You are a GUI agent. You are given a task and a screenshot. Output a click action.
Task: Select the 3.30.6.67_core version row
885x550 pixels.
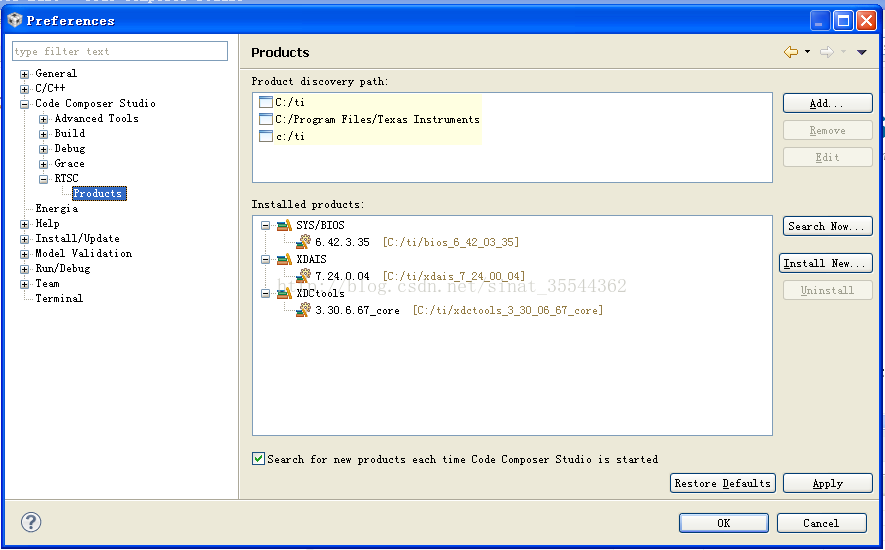449,310
